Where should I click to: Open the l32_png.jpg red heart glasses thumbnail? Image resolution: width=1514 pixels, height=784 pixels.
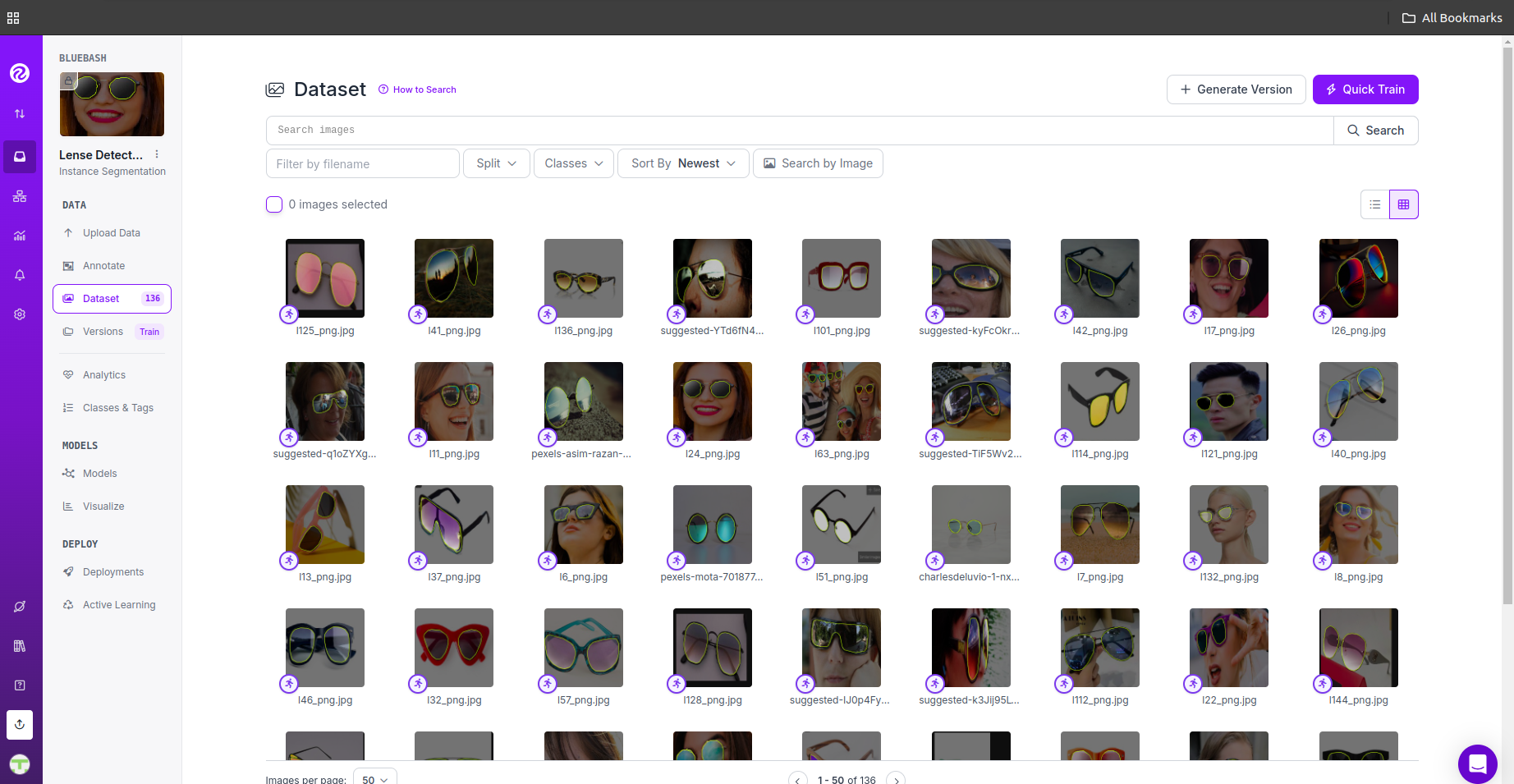click(x=454, y=648)
